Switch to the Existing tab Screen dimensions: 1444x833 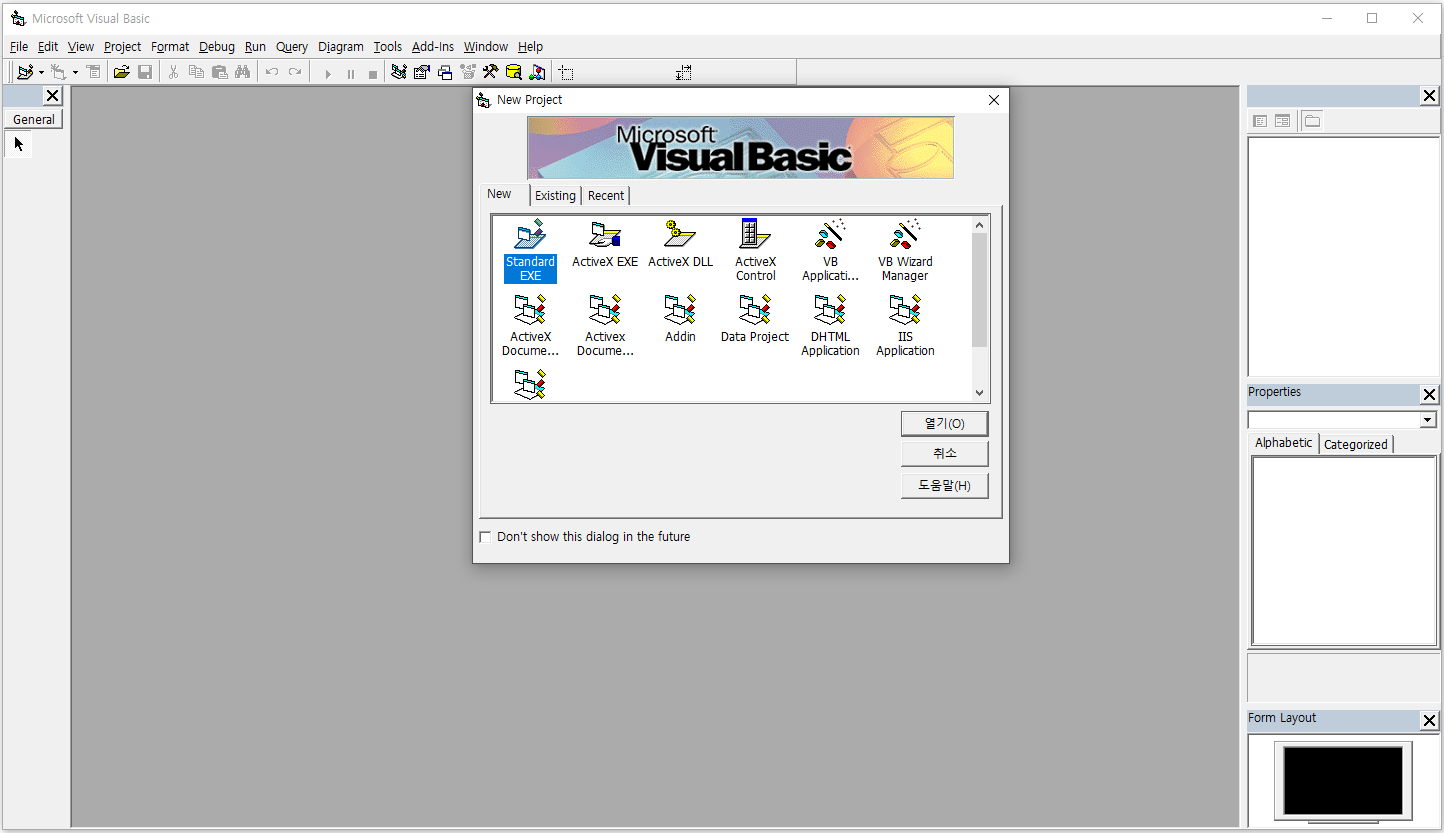555,196
